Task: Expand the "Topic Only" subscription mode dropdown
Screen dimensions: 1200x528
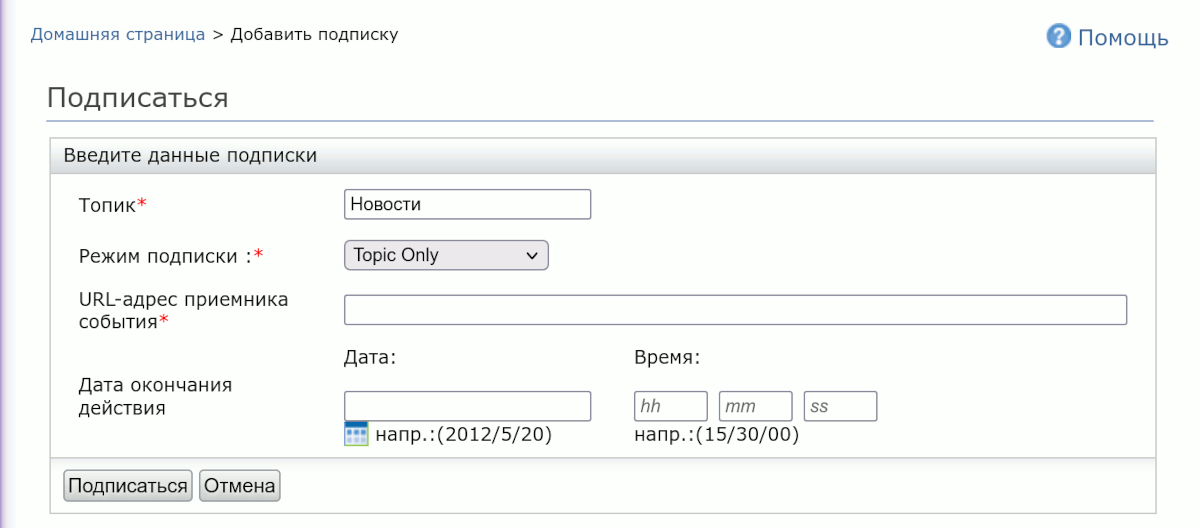Action: 446,255
